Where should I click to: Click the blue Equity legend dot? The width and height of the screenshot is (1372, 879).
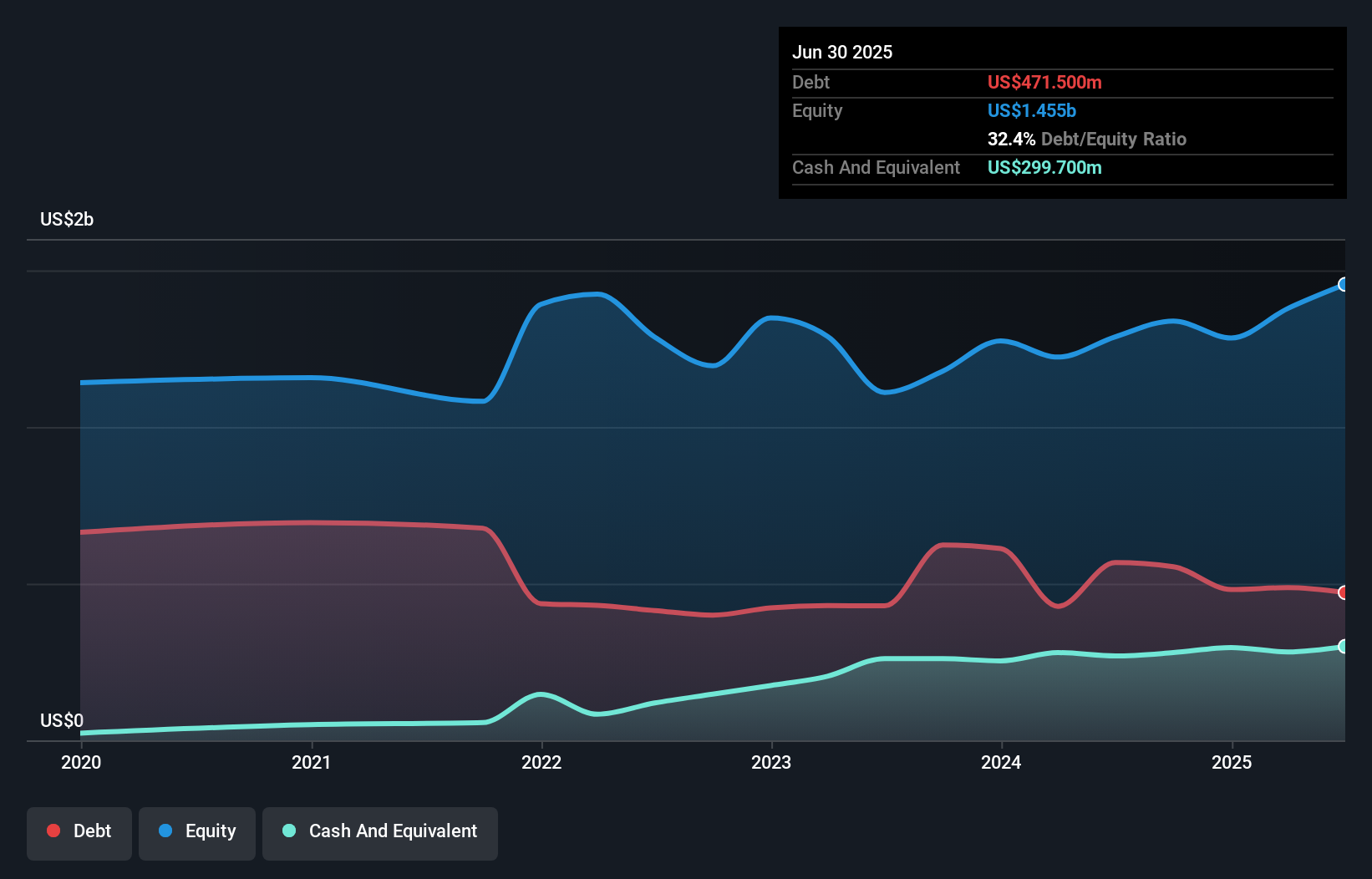tap(166, 831)
